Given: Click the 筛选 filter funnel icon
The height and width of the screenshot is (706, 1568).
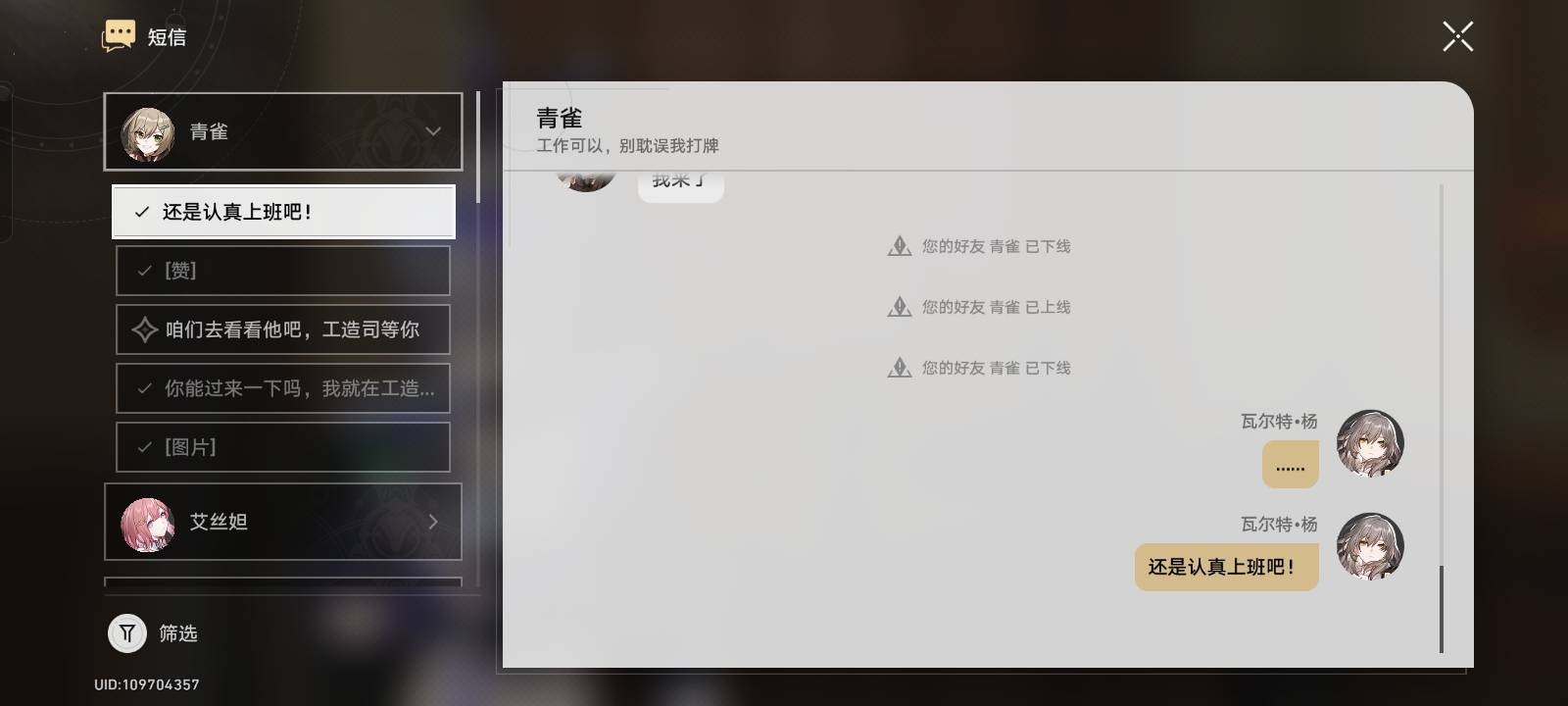Looking at the screenshot, I should point(127,633).
